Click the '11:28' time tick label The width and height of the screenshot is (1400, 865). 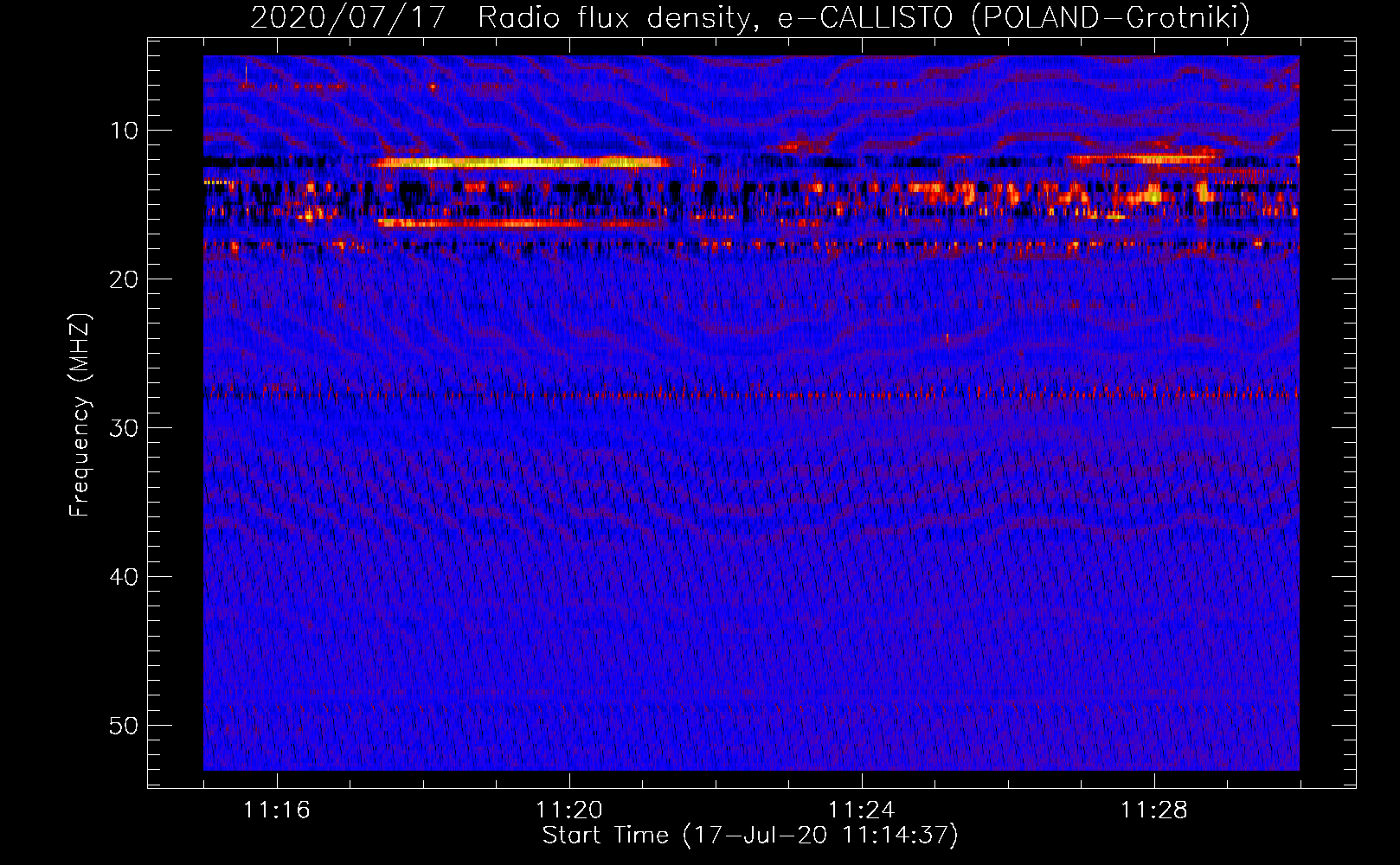tap(1154, 811)
